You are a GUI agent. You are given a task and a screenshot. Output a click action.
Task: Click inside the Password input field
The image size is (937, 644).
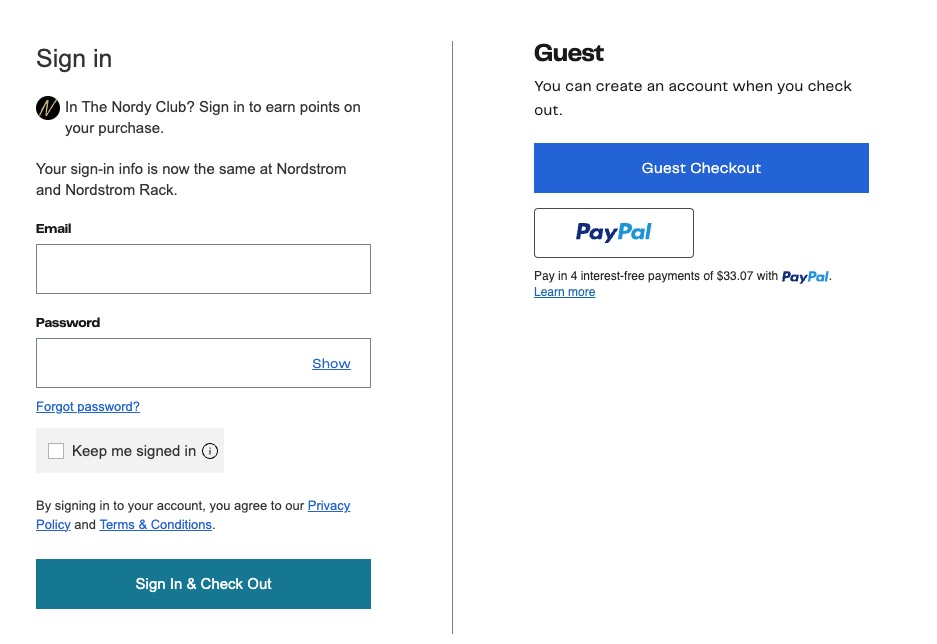(x=170, y=363)
